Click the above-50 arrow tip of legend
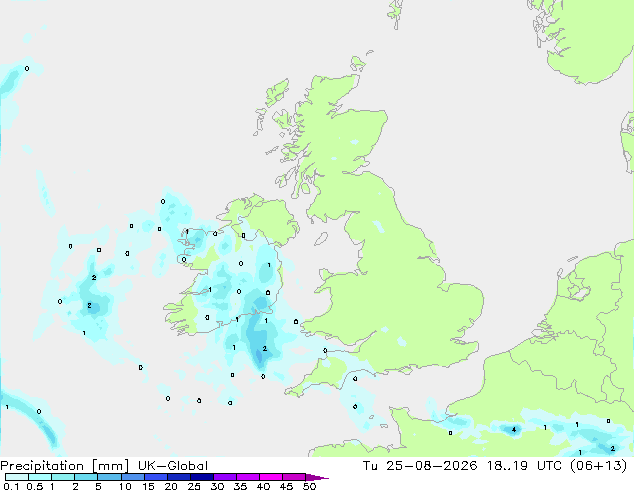 pos(317,477)
